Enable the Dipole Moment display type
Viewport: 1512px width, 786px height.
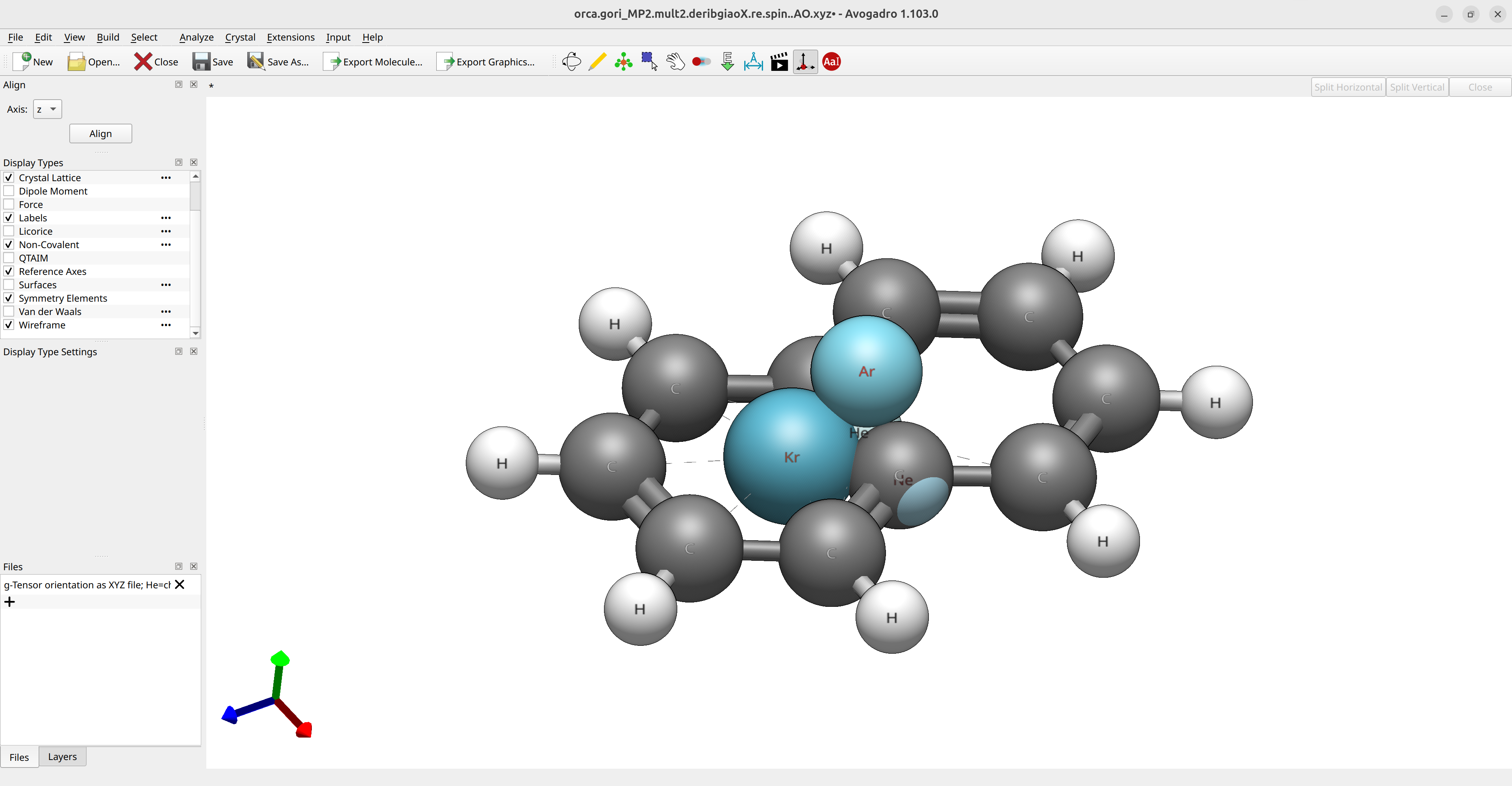(x=9, y=191)
